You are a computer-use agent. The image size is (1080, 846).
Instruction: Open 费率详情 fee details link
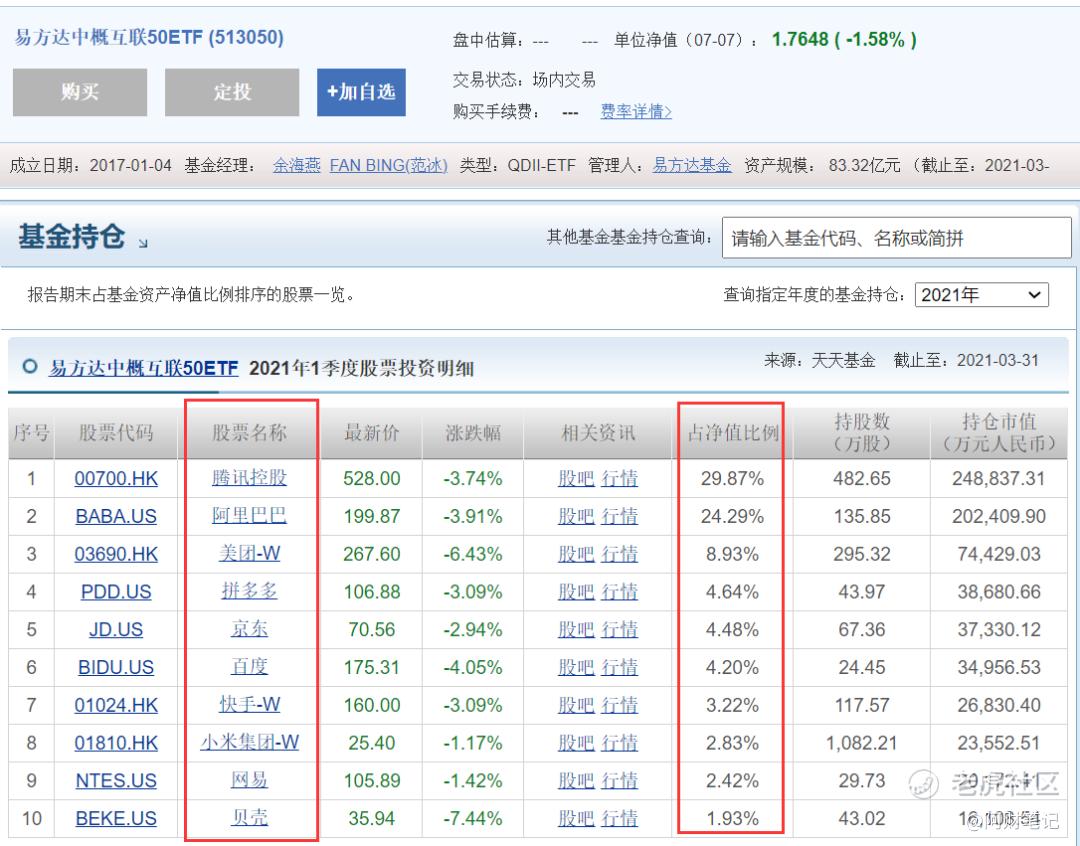pos(636,112)
